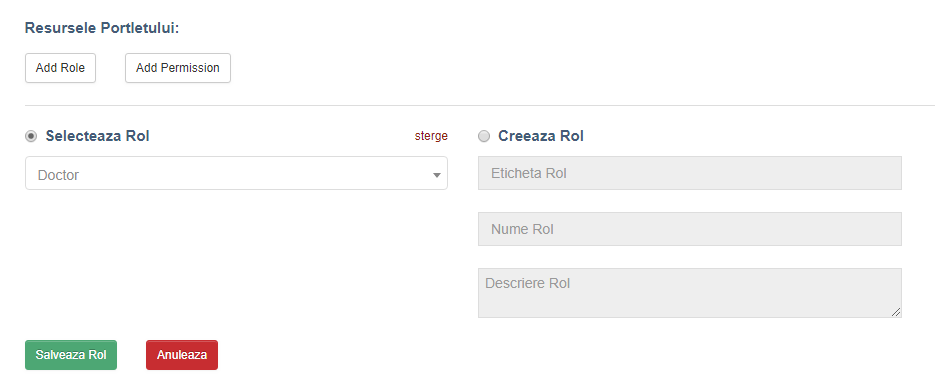Click the Doctor text in the role selector
This screenshot has height=385, width=935.
[58, 175]
